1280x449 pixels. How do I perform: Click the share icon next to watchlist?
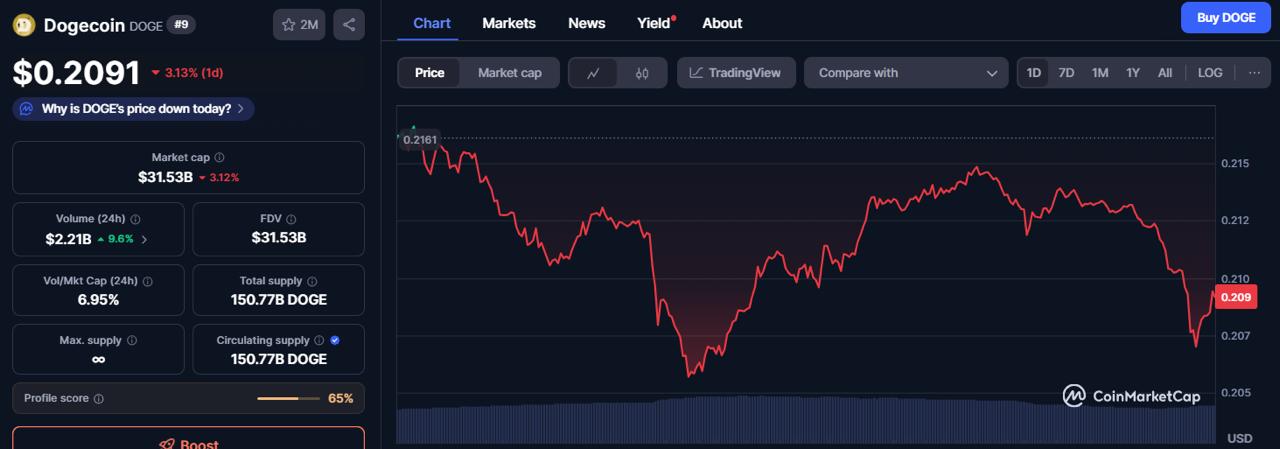coord(348,25)
